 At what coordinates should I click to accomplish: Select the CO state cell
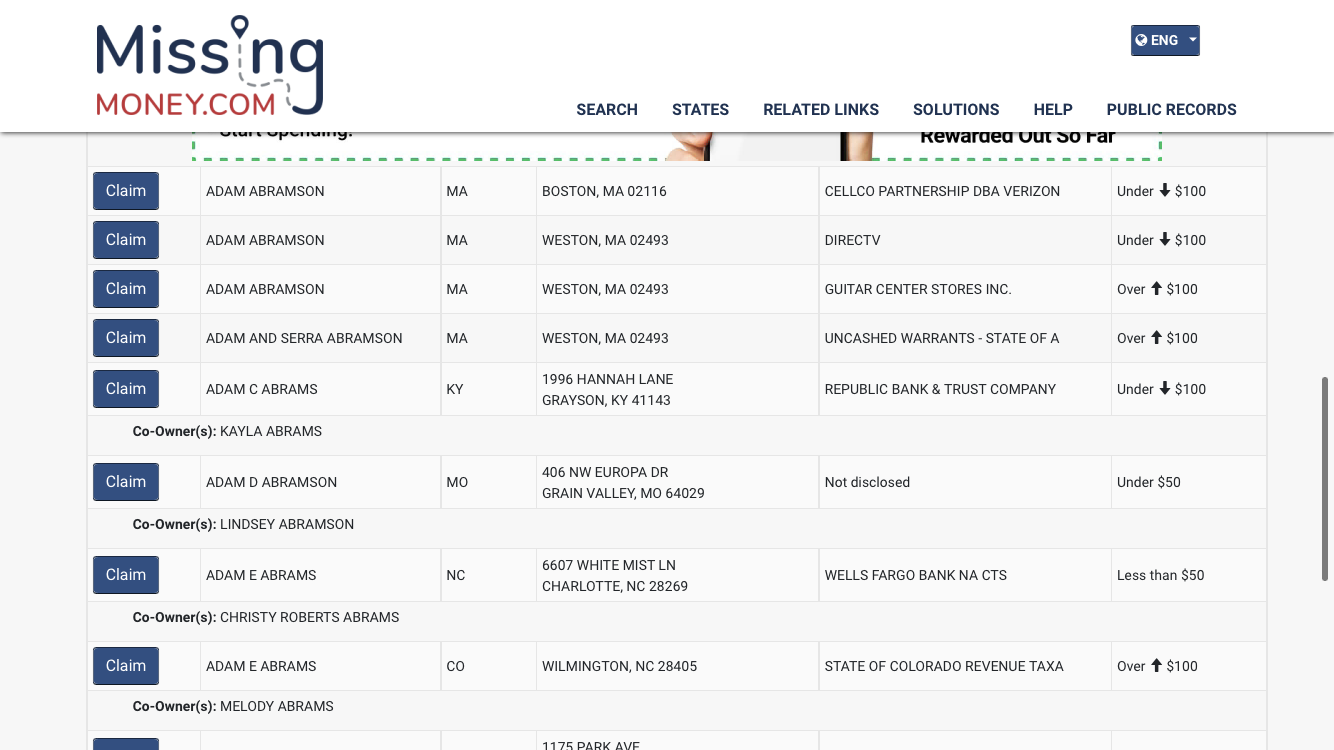(488, 666)
